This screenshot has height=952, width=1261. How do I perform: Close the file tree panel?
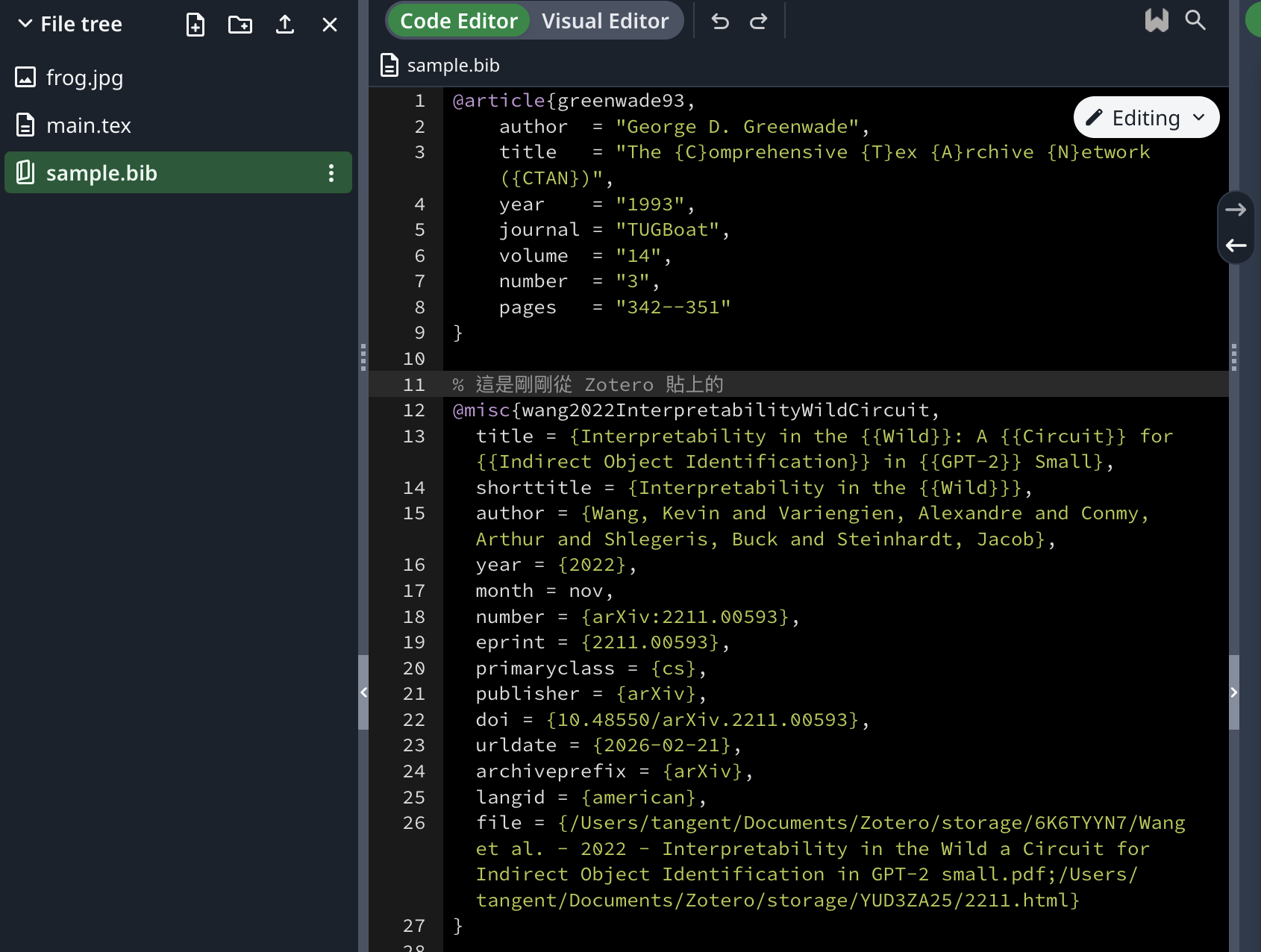(330, 25)
